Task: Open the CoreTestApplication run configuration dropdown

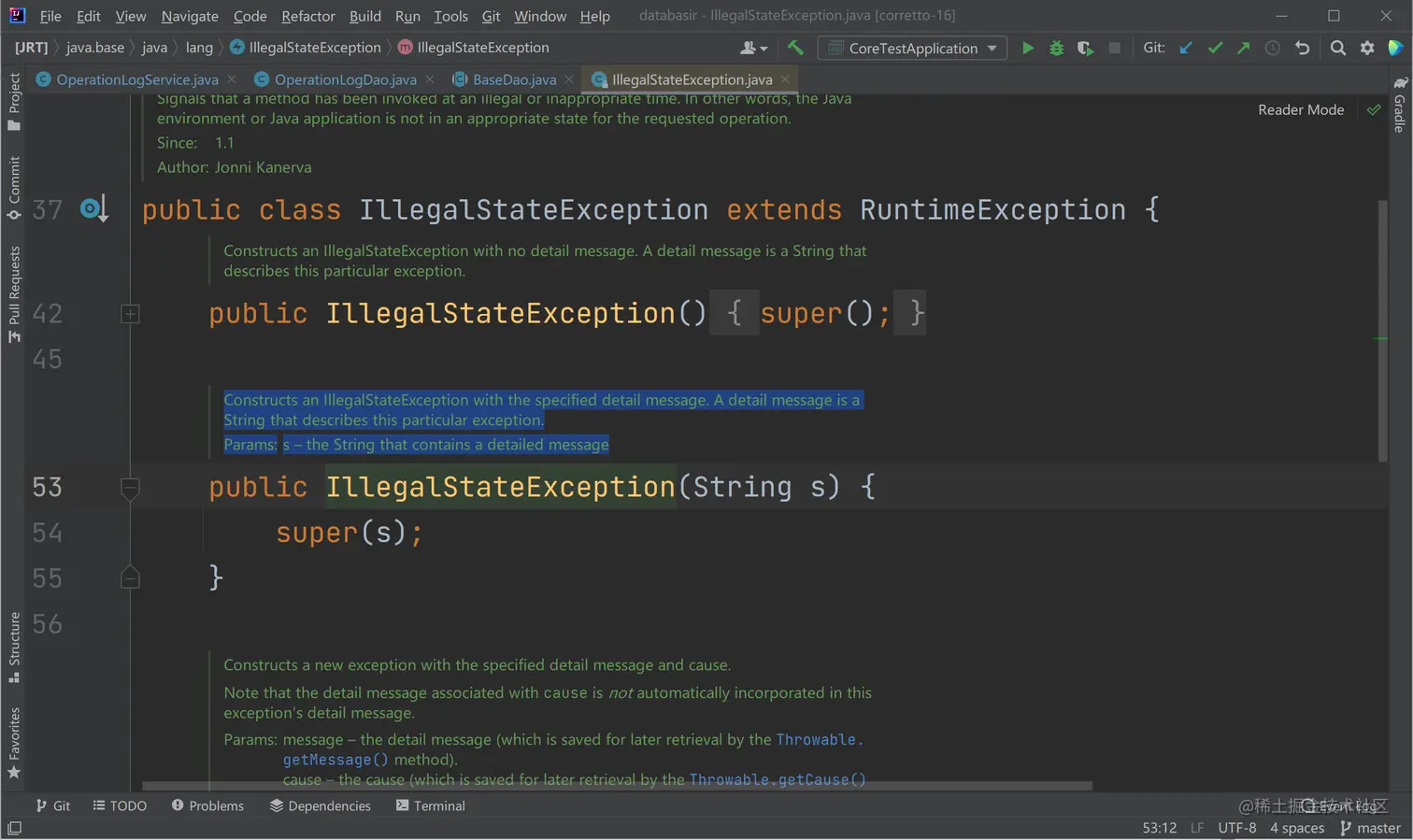Action: pyautogui.click(x=912, y=48)
